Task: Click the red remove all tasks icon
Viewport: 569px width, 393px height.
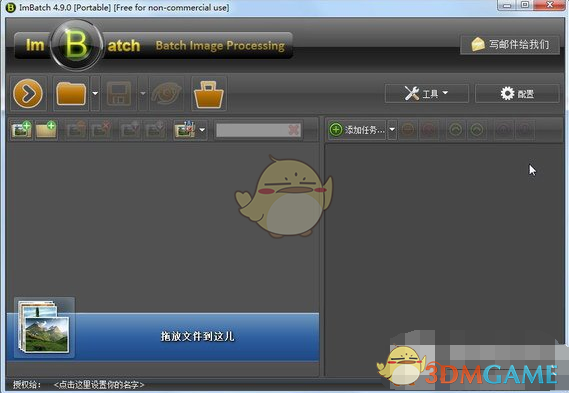Action: (x=429, y=130)
